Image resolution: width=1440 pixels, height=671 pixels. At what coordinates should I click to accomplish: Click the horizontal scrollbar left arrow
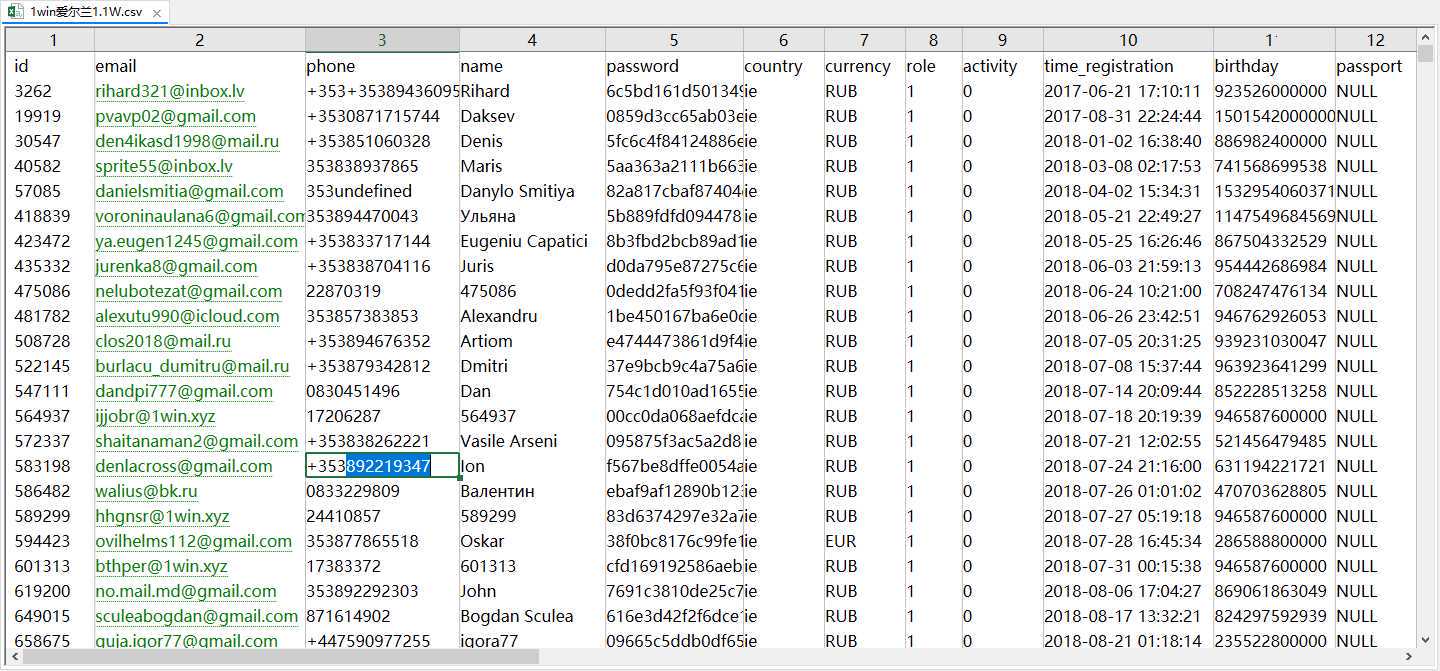click(14, 657)
